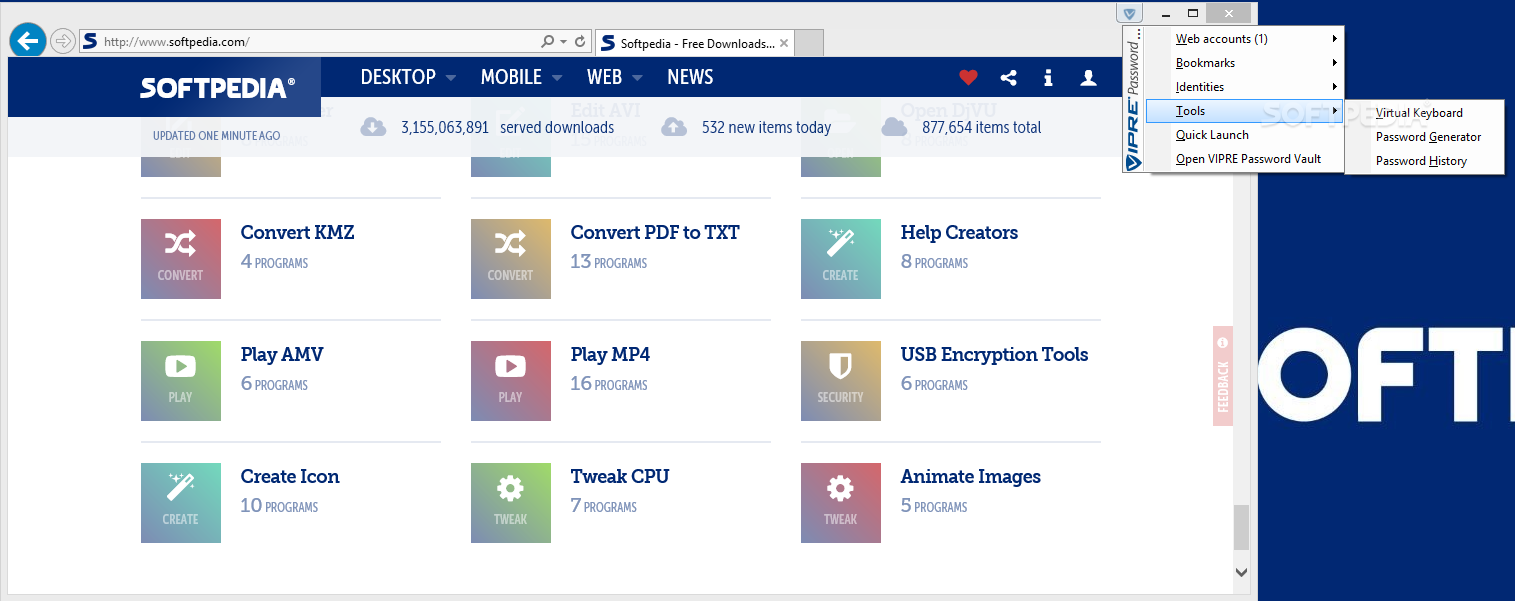This screenshot has height=601, width=1515.
Task: Click the browser forward arrow button
Action: pos(63,41)
